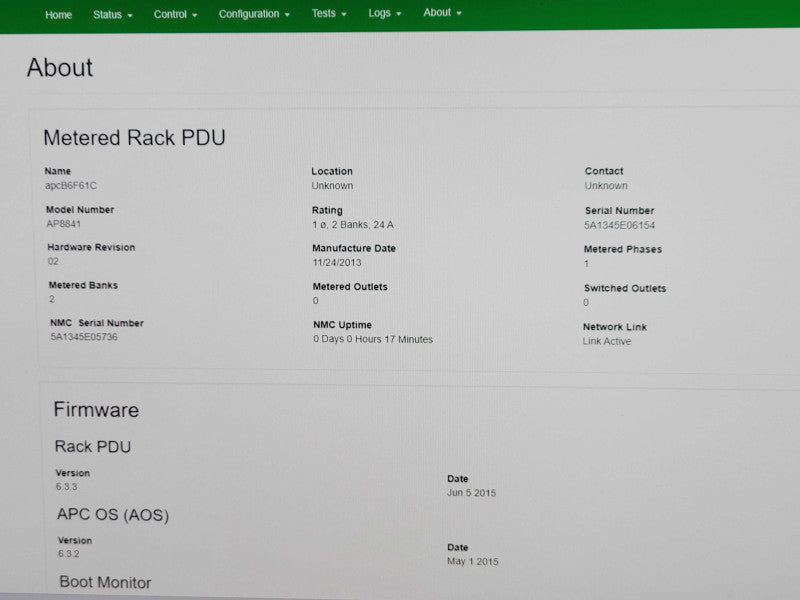The width and height of the screenshot is (800, 600).
Task: Select Rack PDU version 6.3.3
Action: [66, 487]
